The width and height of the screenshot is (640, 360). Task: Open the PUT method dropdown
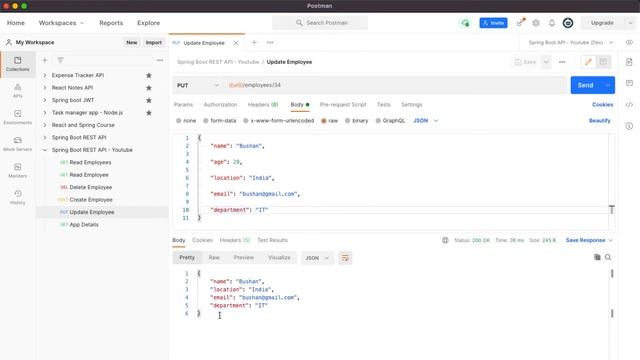pos(198,85)
